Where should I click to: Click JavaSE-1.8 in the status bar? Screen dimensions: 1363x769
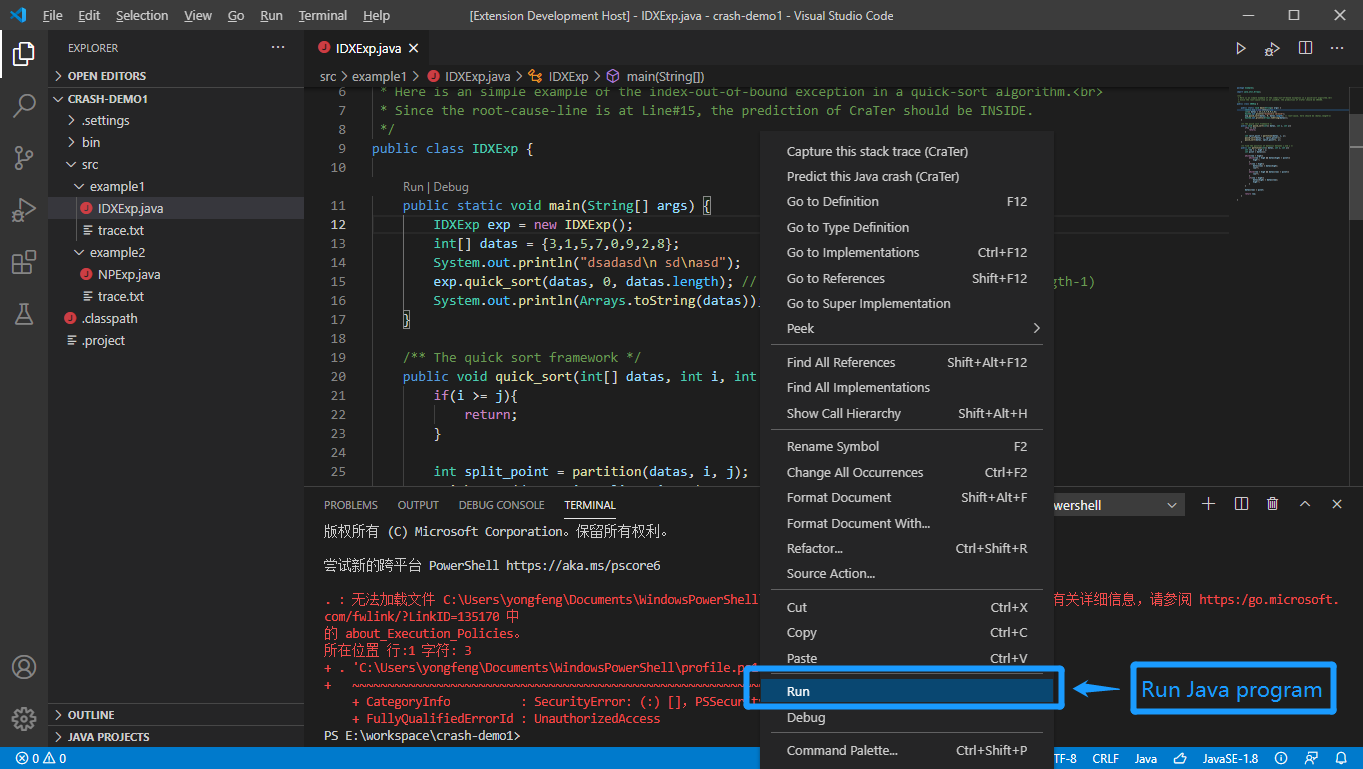point(1230,758)
